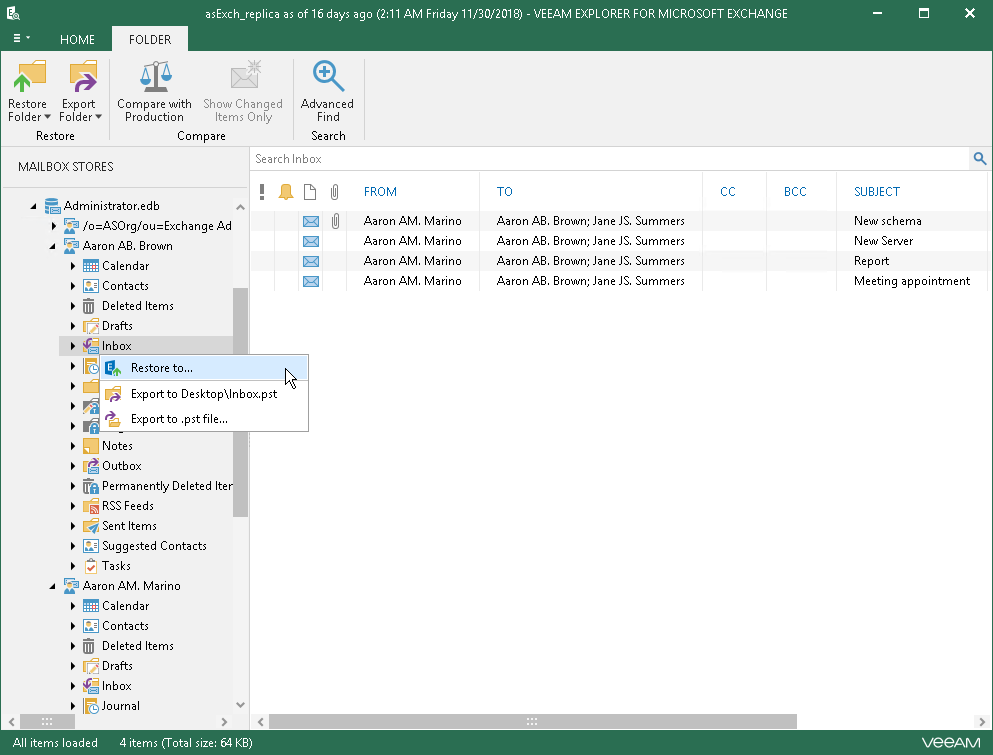Image resolution: width=993 pixels, height=755 pixels.
Task: Select the FOLDER tab
Action: [150, 39]
